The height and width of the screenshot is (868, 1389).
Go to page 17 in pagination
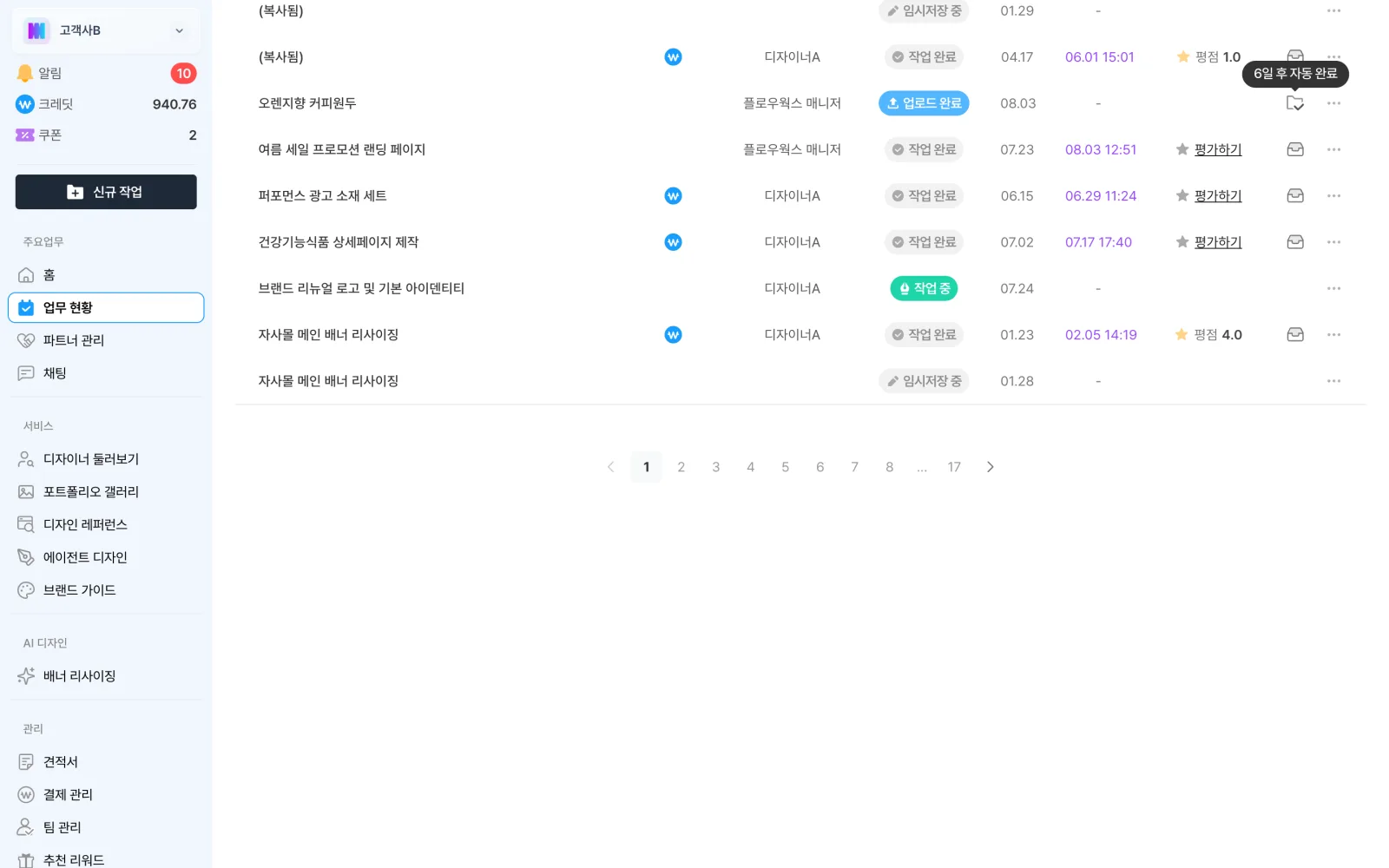pyautogui.click(x=954, y=467)
